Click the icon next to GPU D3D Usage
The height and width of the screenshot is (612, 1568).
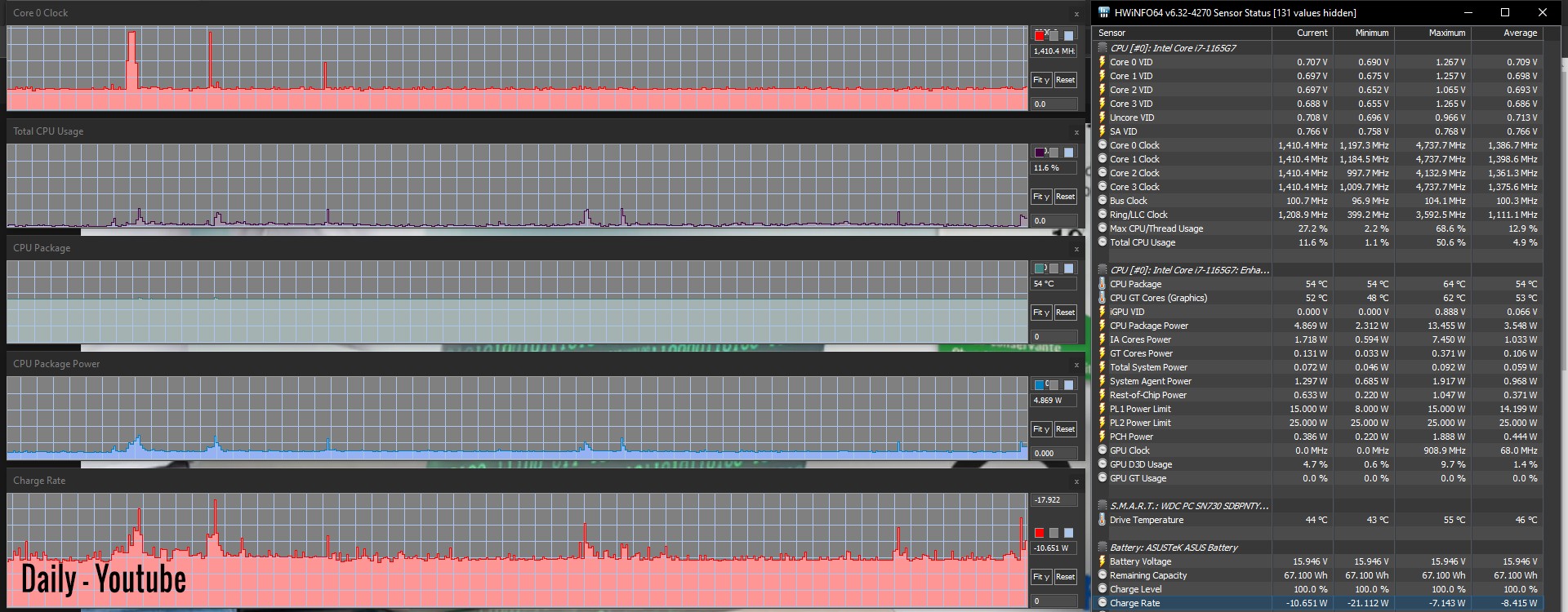pos(1102,464)
